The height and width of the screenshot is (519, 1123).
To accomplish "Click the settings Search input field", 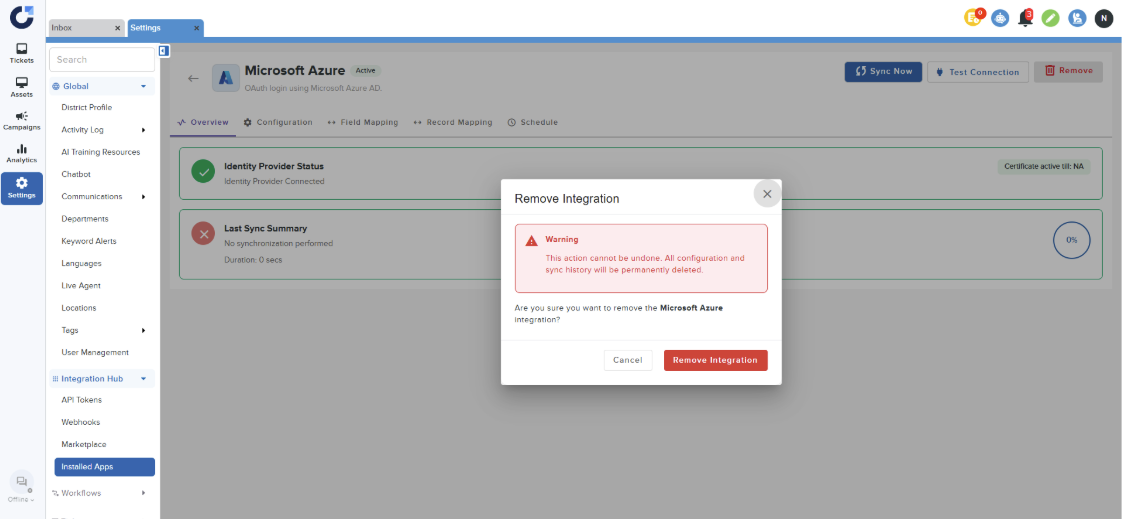I will point(101,60).
